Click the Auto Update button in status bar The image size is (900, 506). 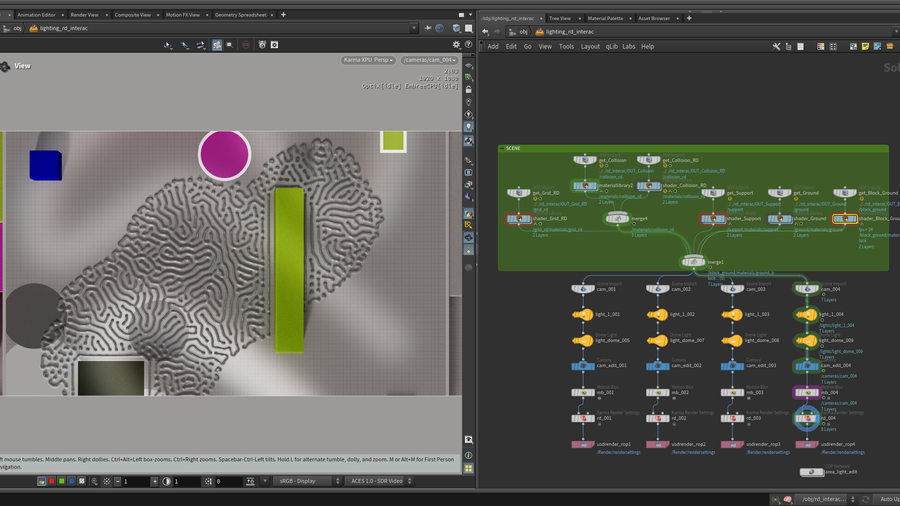[x=888, y=499]
